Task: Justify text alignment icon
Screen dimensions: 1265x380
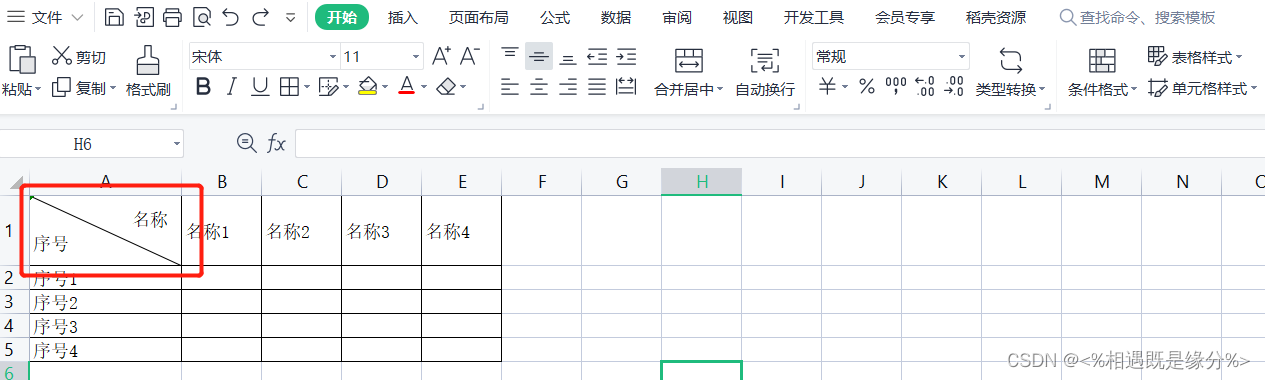Action: coord(597,87)
